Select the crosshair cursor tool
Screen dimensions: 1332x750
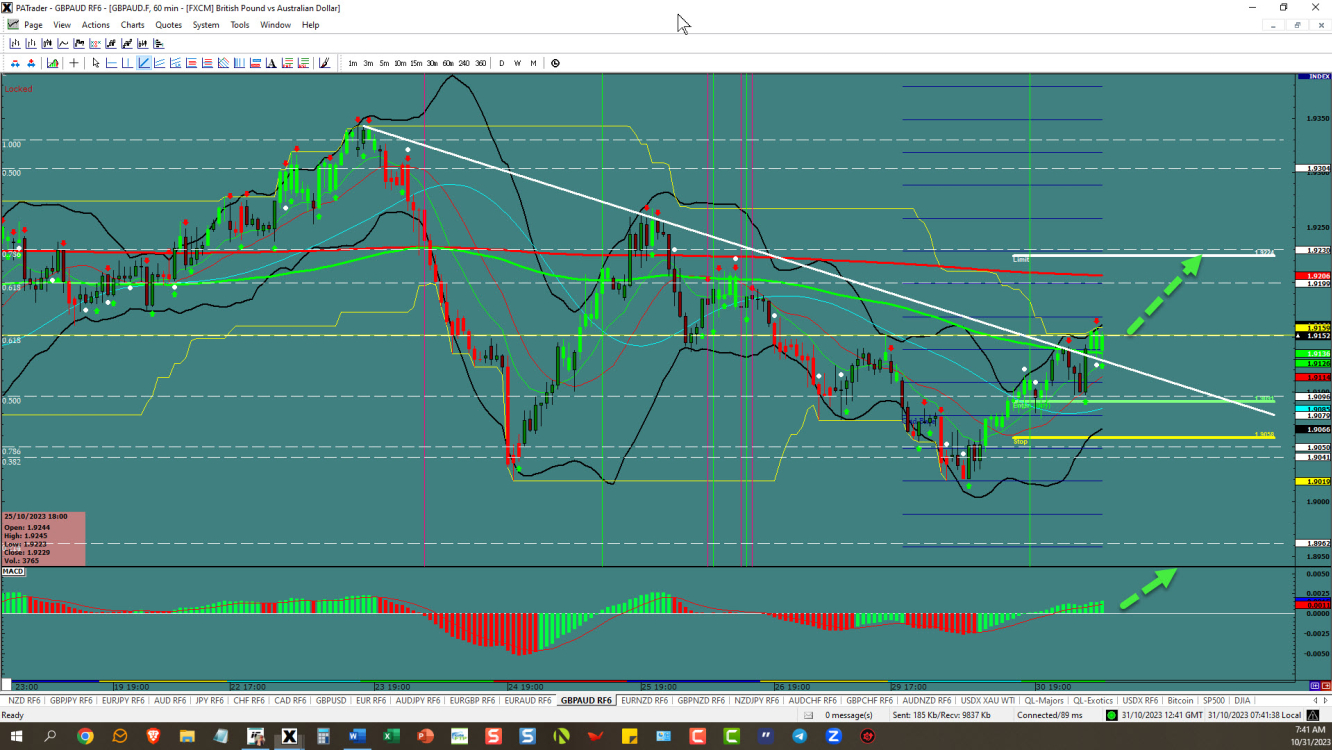click(x=73, y=63)
